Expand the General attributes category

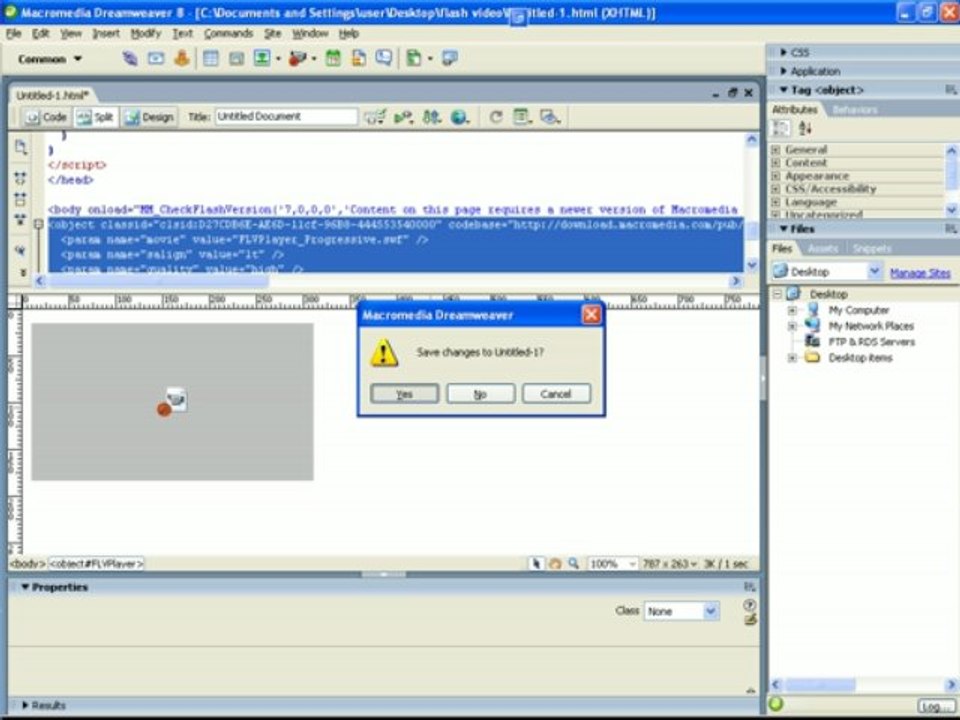776,149
